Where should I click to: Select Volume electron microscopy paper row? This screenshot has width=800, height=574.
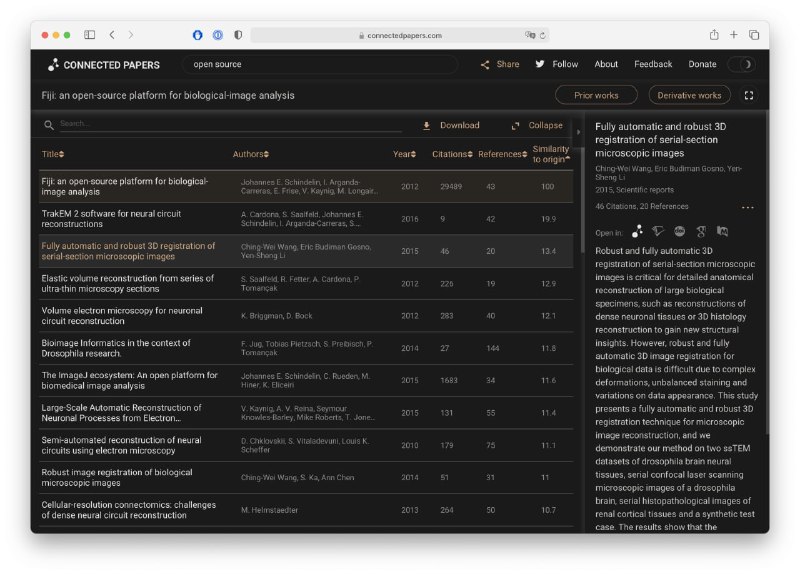pos(306,316)
